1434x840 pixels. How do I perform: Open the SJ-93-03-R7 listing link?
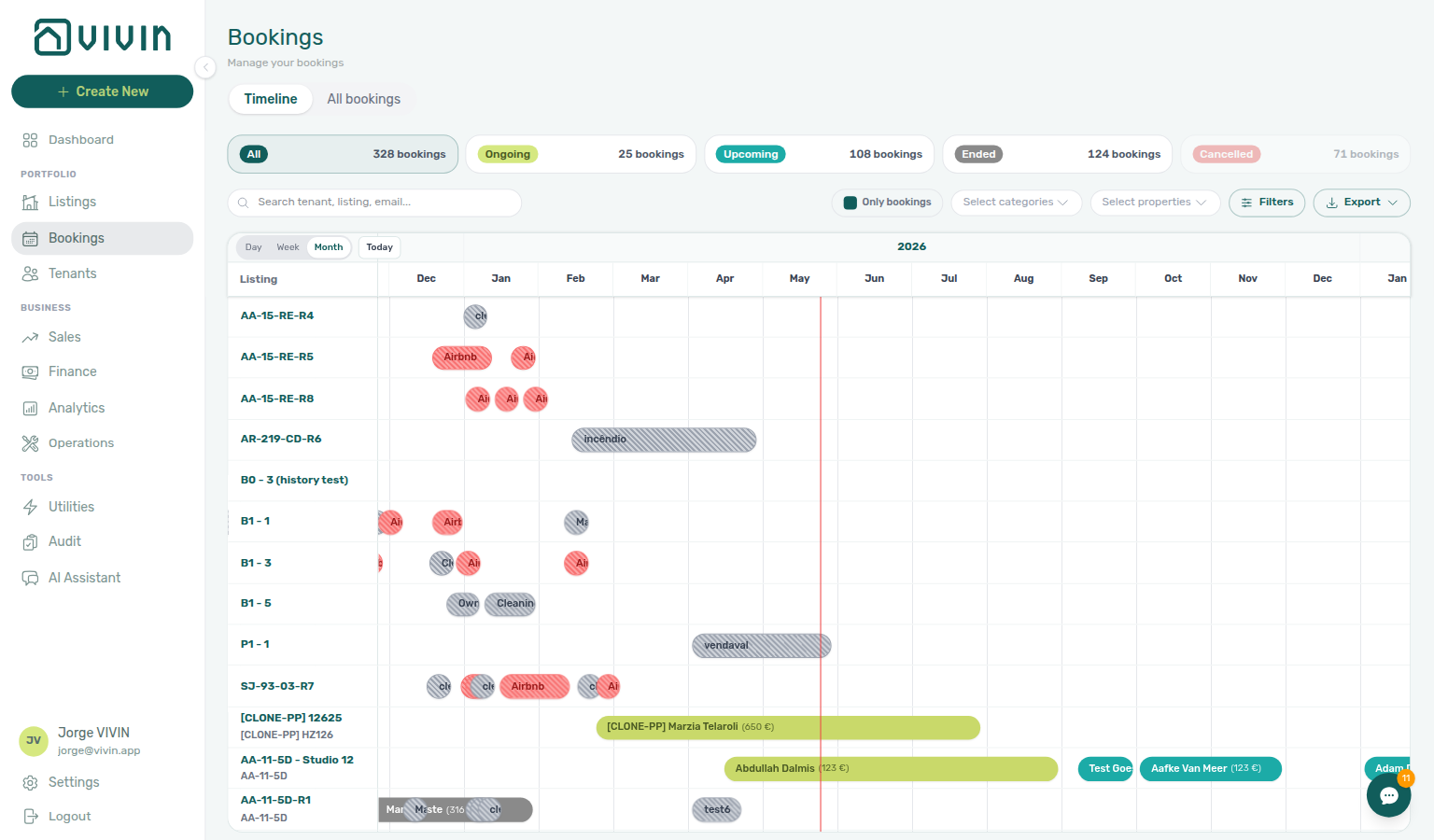click(x=277, y=686)
